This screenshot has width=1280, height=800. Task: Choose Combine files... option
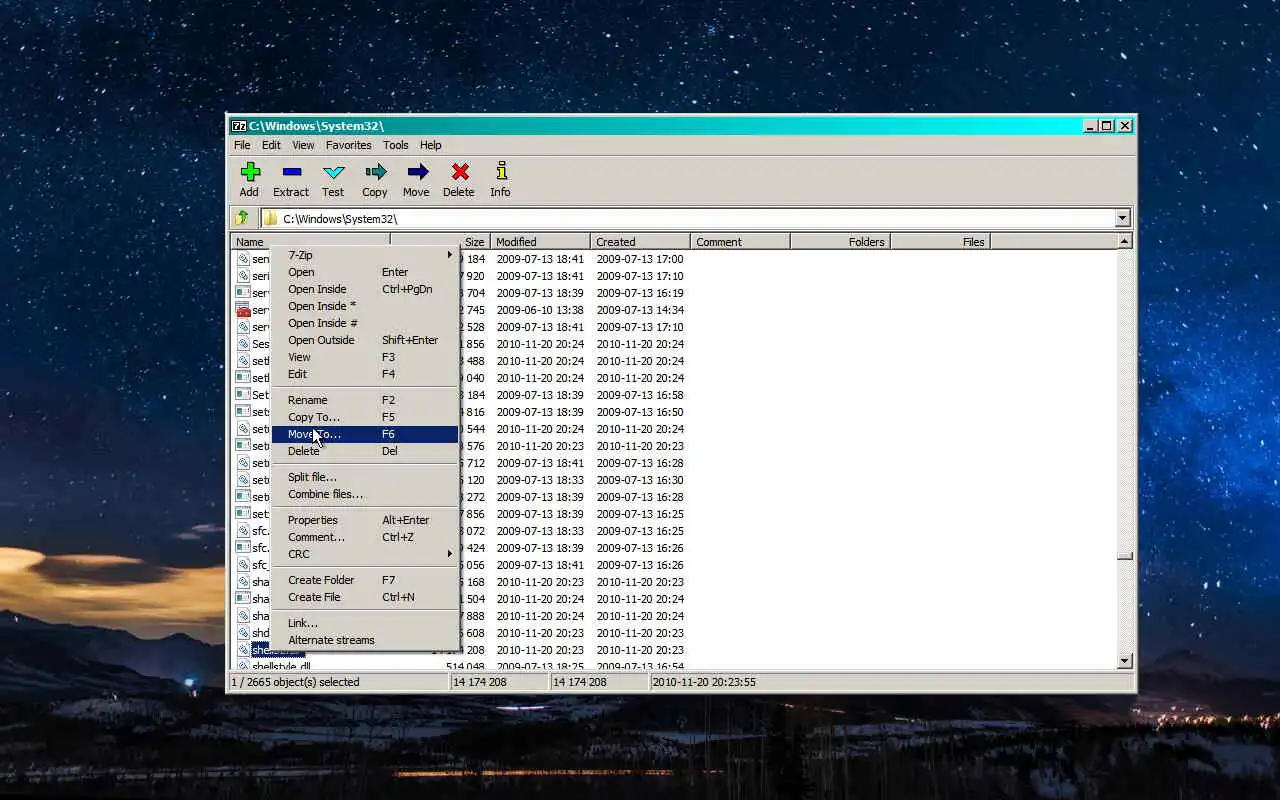coord(365,494)
